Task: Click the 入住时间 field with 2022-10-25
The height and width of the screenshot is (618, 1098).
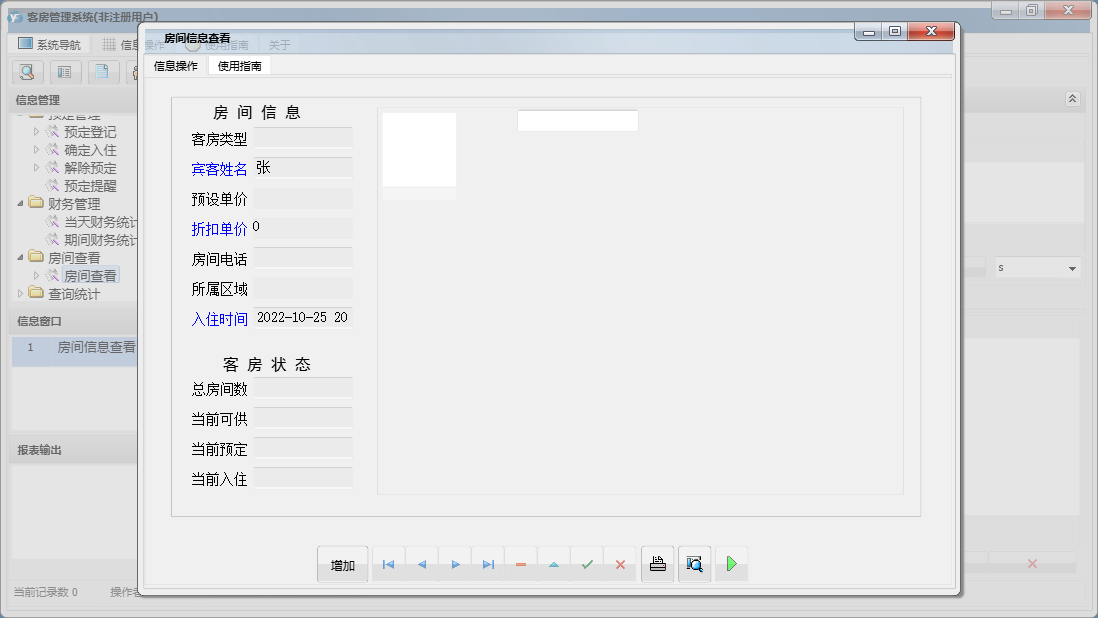Action: tap(303, 318)
